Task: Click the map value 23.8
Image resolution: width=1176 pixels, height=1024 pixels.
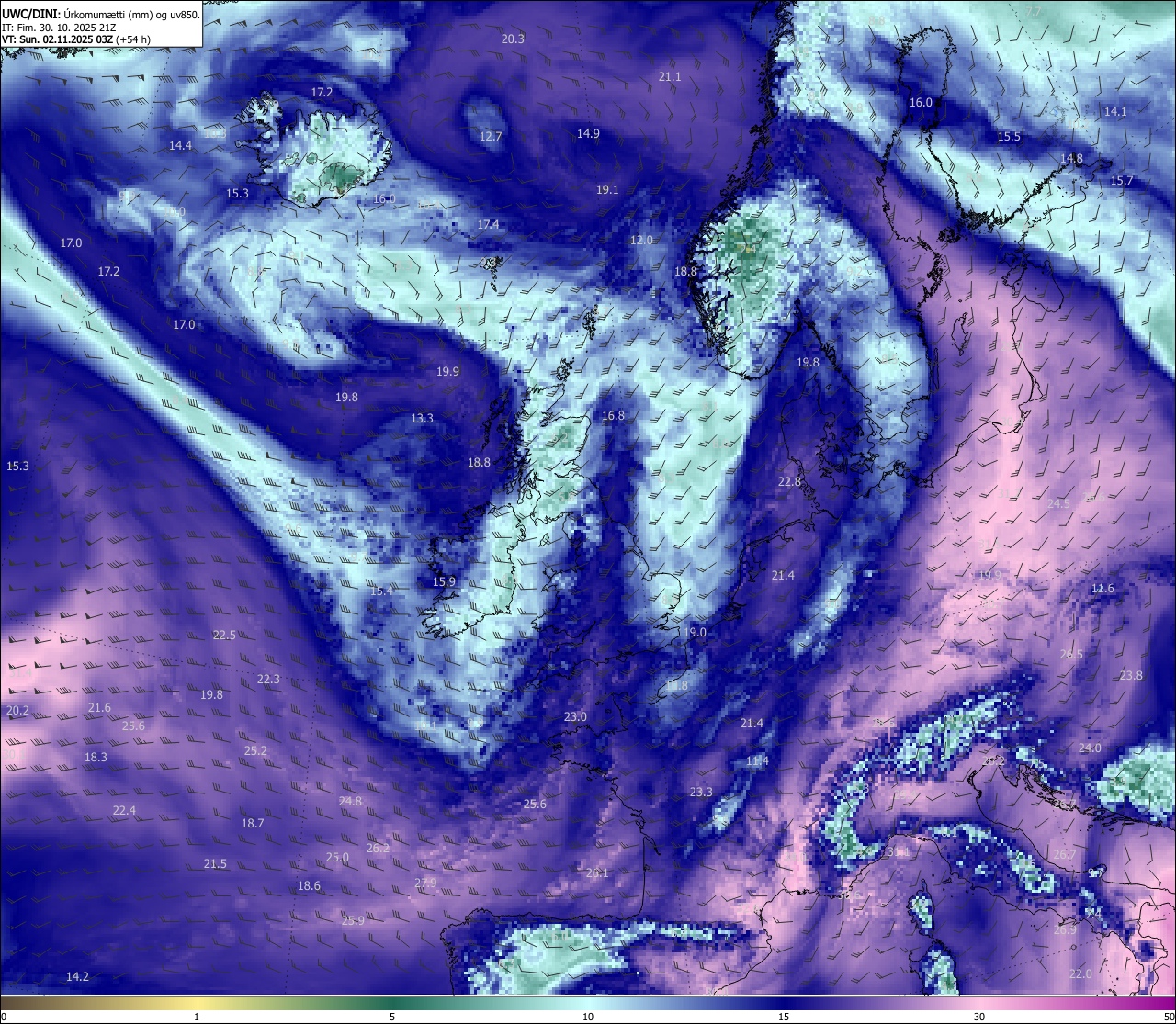Action: pyautogui.click(x=1131, y=676)
